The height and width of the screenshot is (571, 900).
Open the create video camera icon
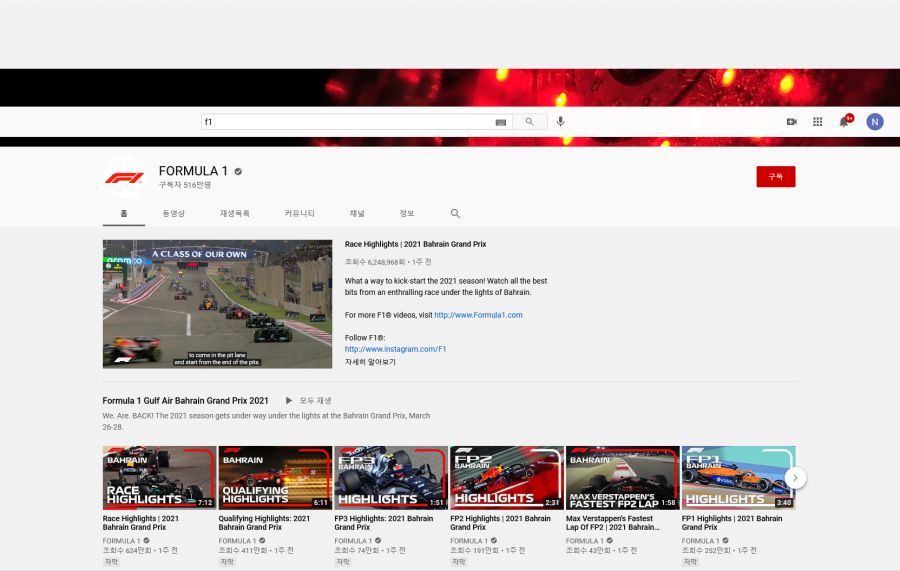792,122
